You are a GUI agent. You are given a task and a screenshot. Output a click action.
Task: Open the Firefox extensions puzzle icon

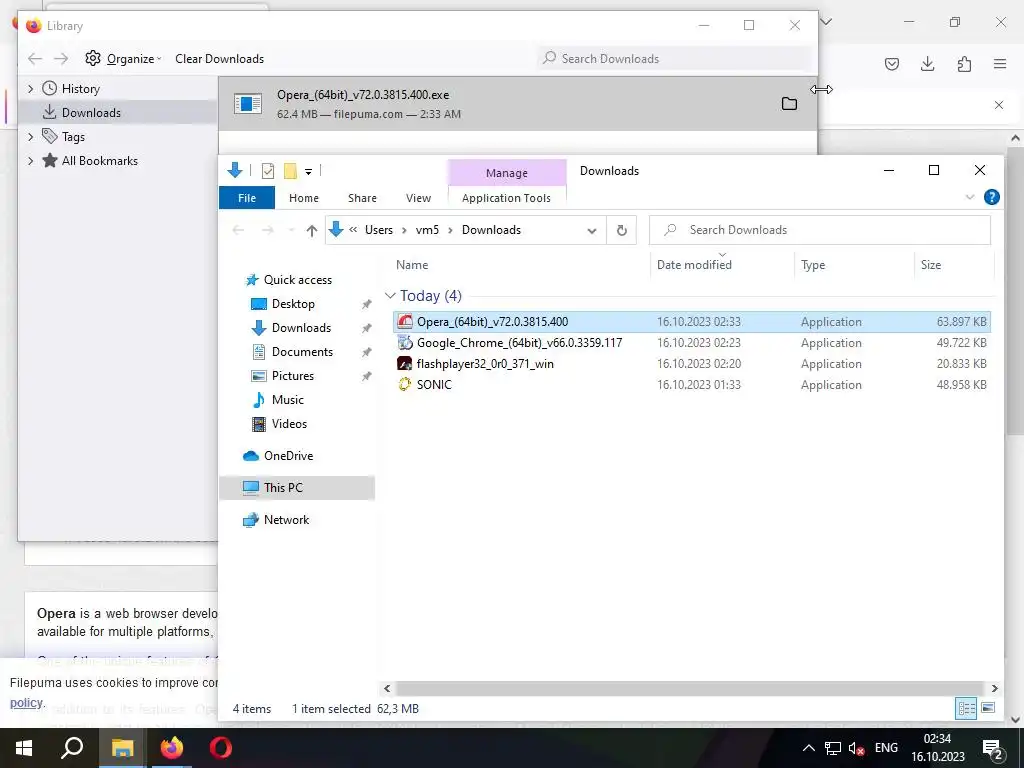(x=964, y=64)
